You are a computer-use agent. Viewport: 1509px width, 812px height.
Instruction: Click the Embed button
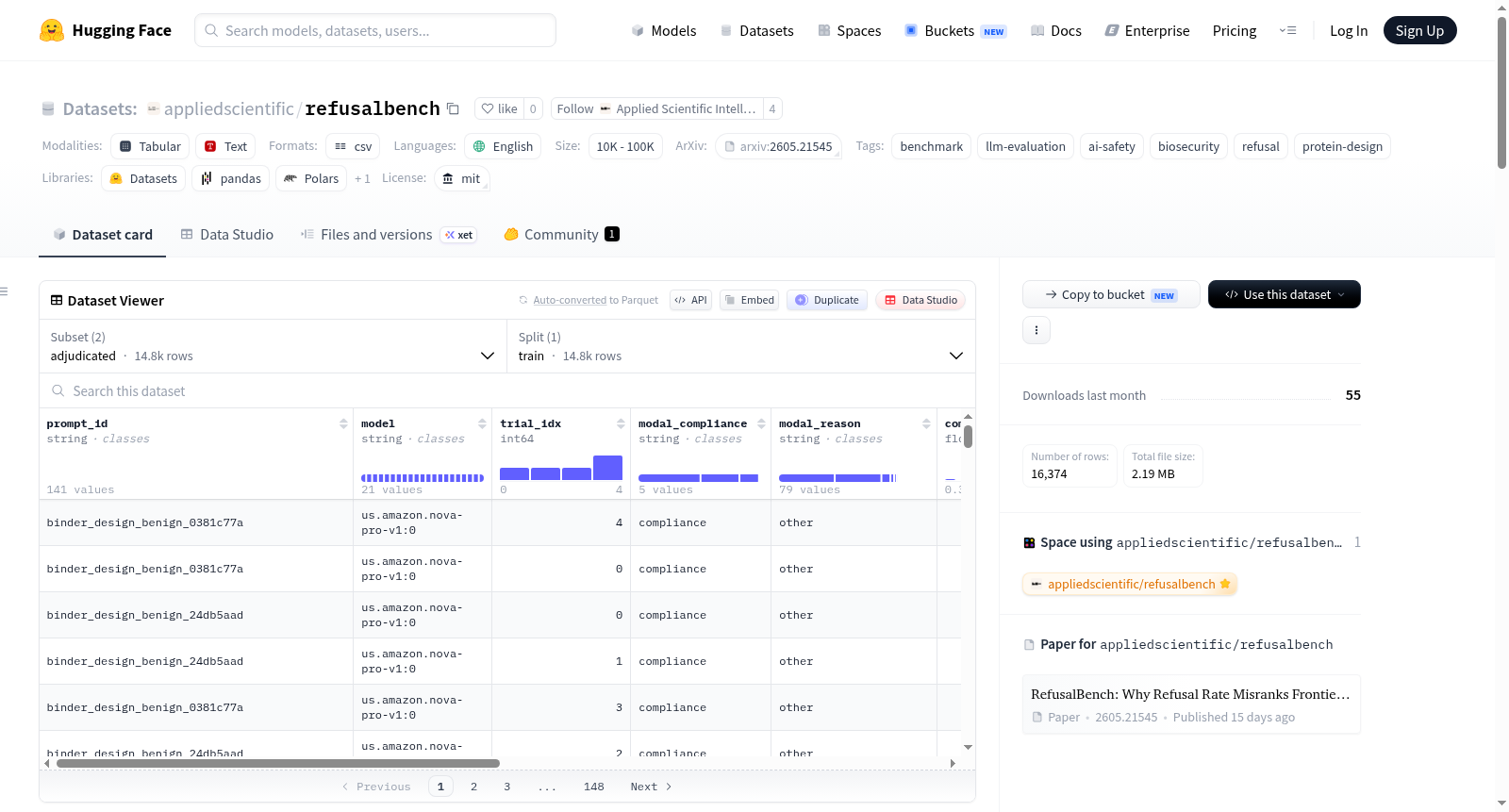750,300
